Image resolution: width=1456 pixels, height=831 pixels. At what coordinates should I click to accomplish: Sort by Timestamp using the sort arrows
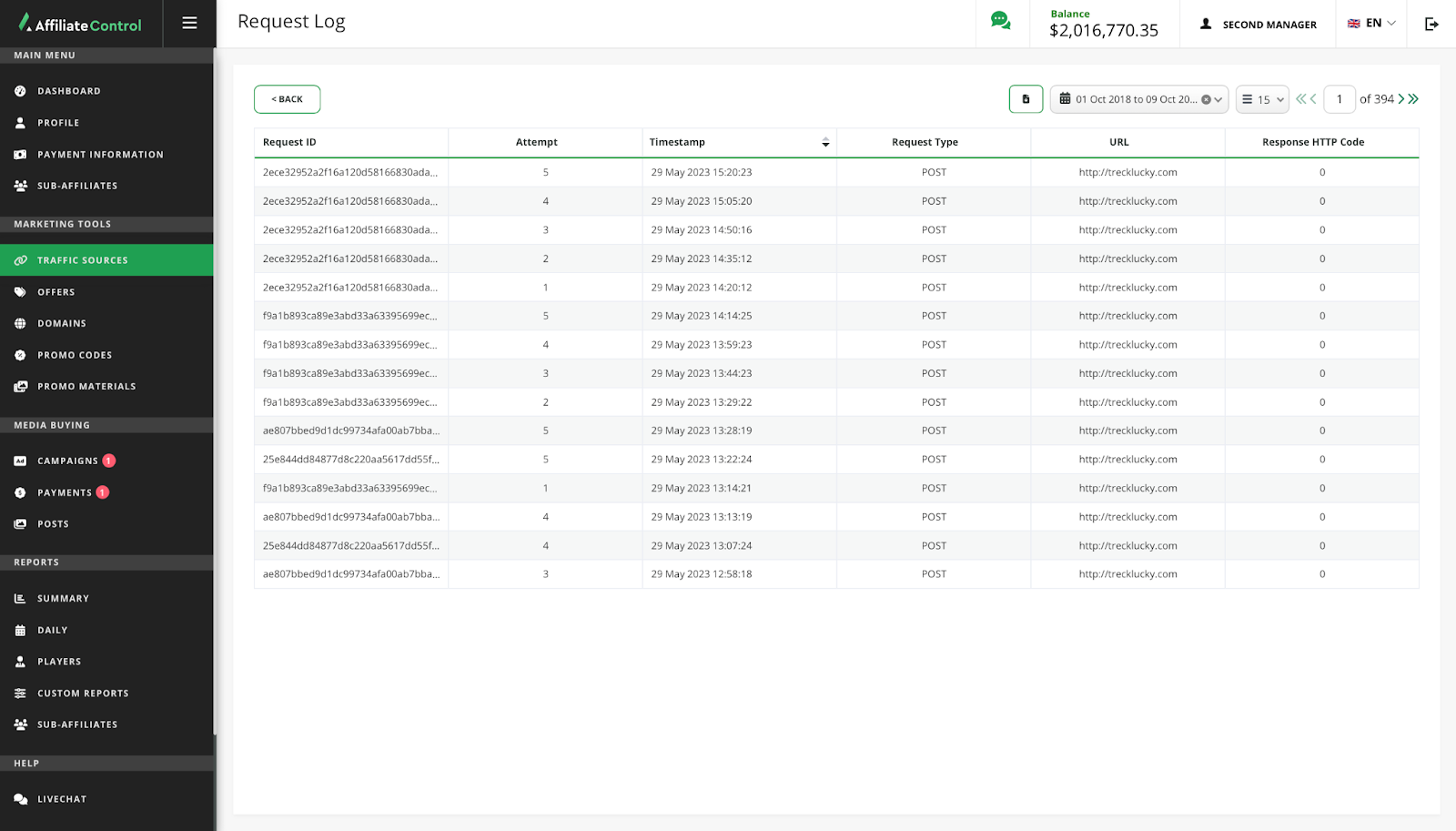click(825, 143)
